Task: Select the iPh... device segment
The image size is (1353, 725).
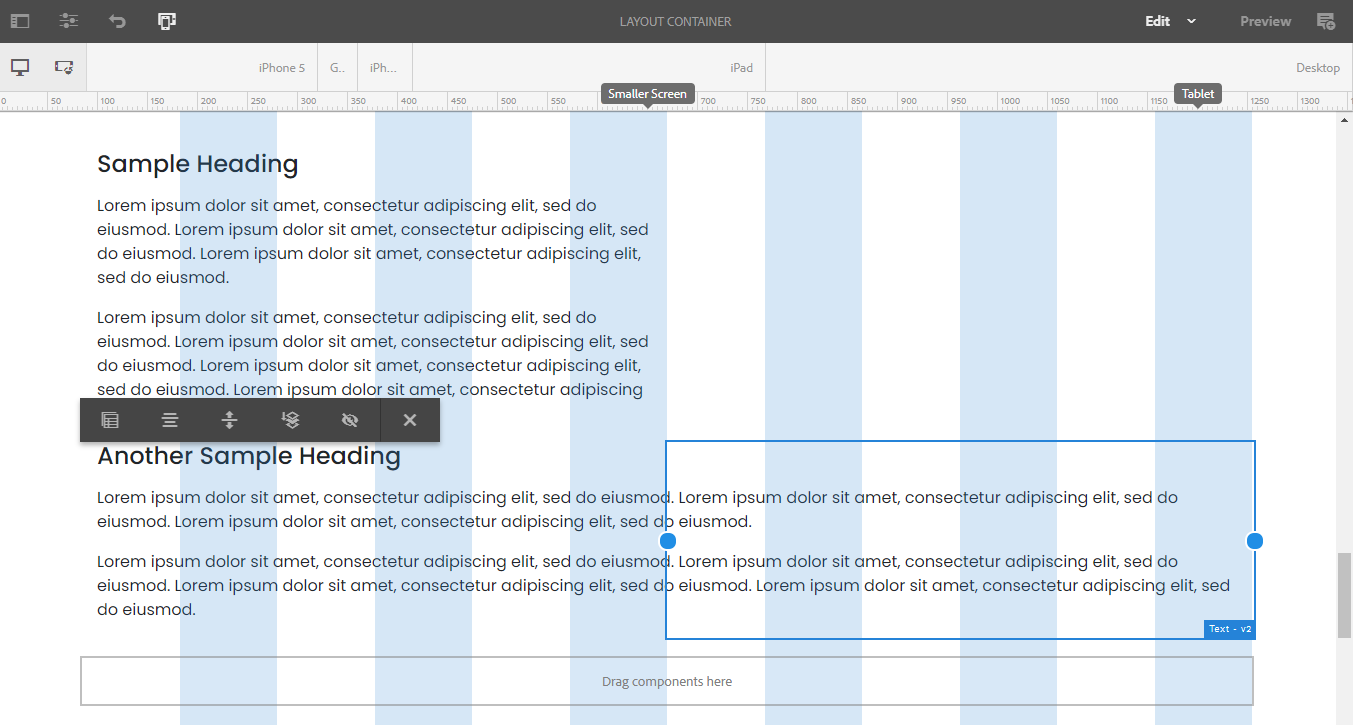Action: 384,68
